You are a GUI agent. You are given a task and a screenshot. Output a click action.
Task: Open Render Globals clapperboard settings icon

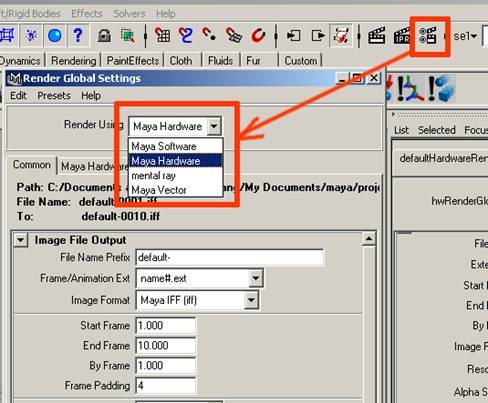coord(428,36)
